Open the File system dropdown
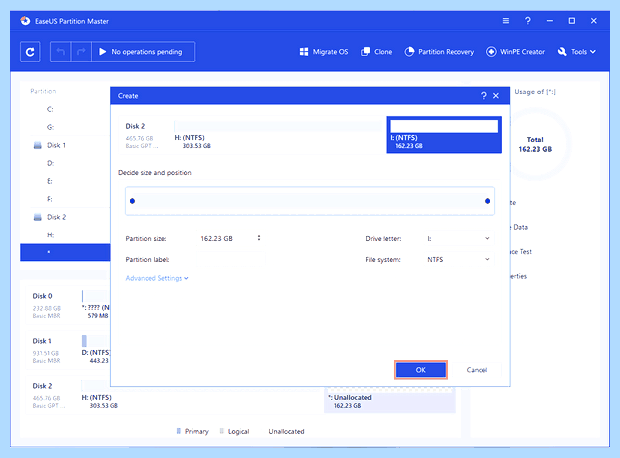This screenshot has height=458, width=620. pyautogui.click(x=459, y=259)
